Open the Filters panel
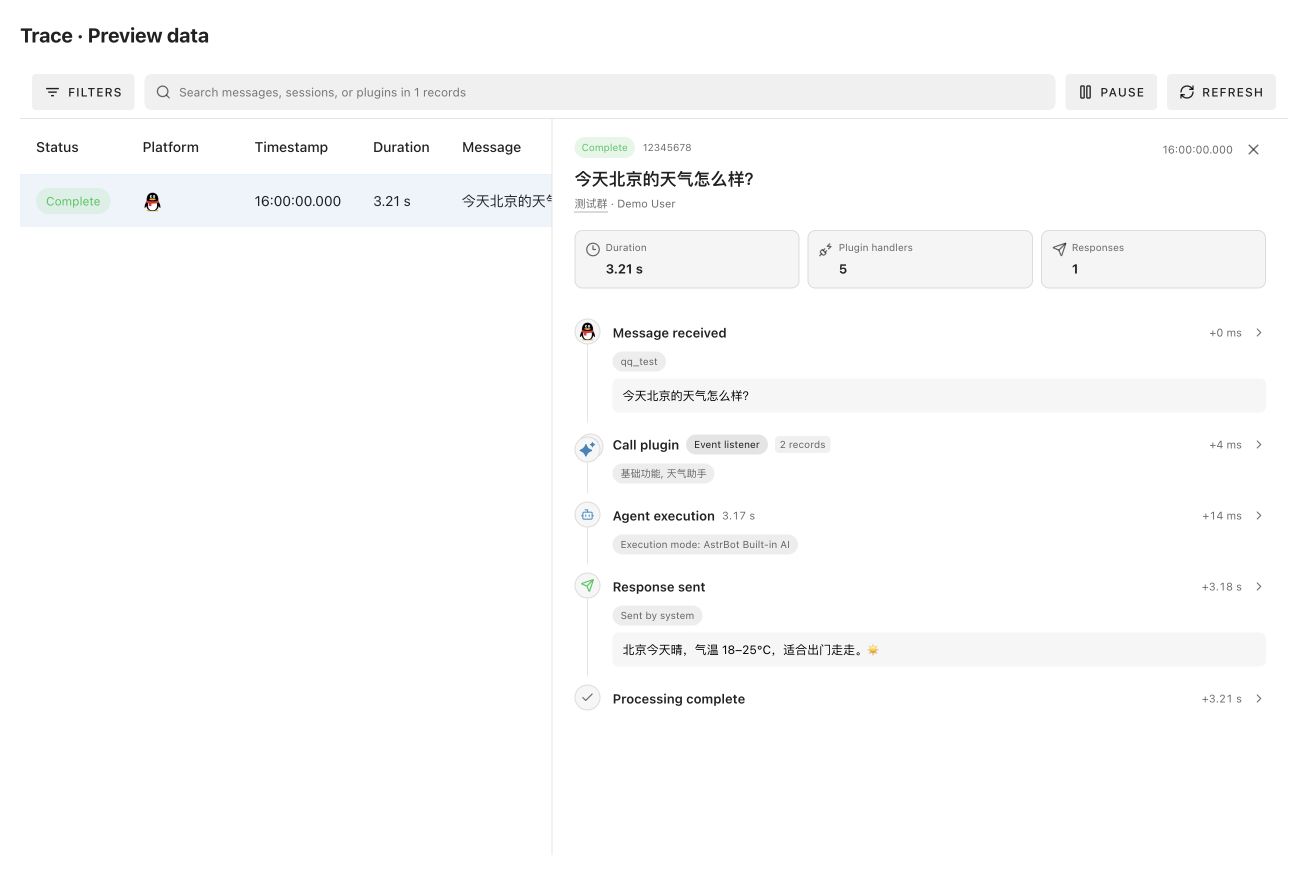Screen dimensions: 1308x875 point(83,92)
